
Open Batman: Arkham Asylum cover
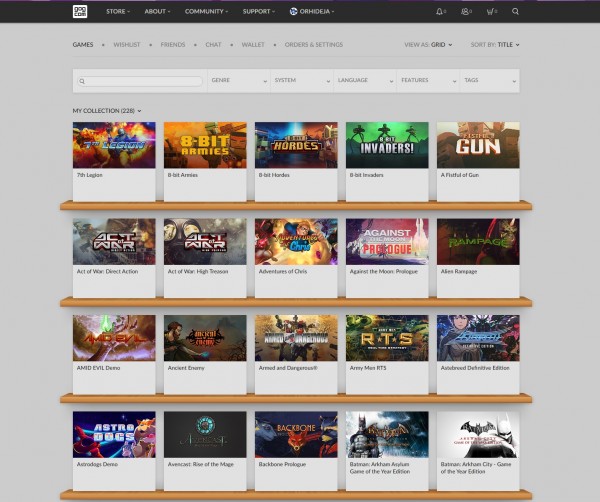point(387,434)
